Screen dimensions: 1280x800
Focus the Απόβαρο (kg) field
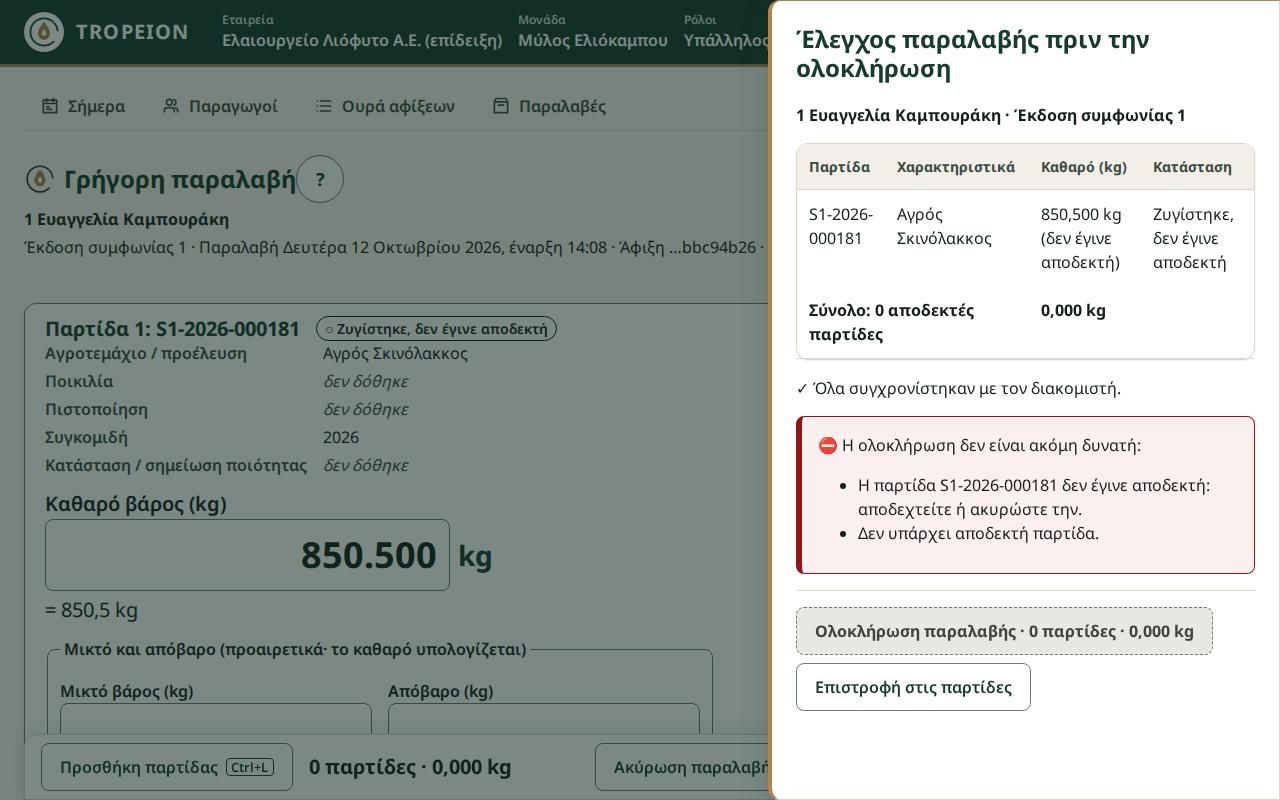tap(544, 721)
